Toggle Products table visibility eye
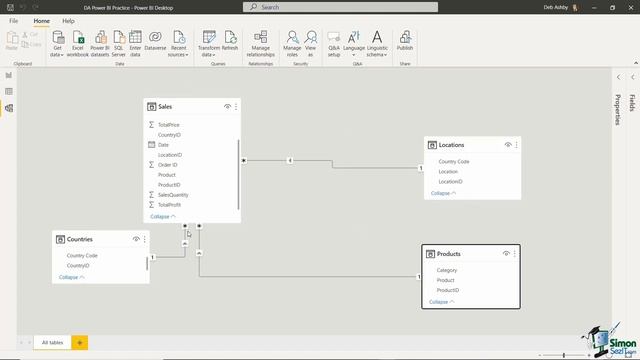640x360 pixels. tap(506, 253)
